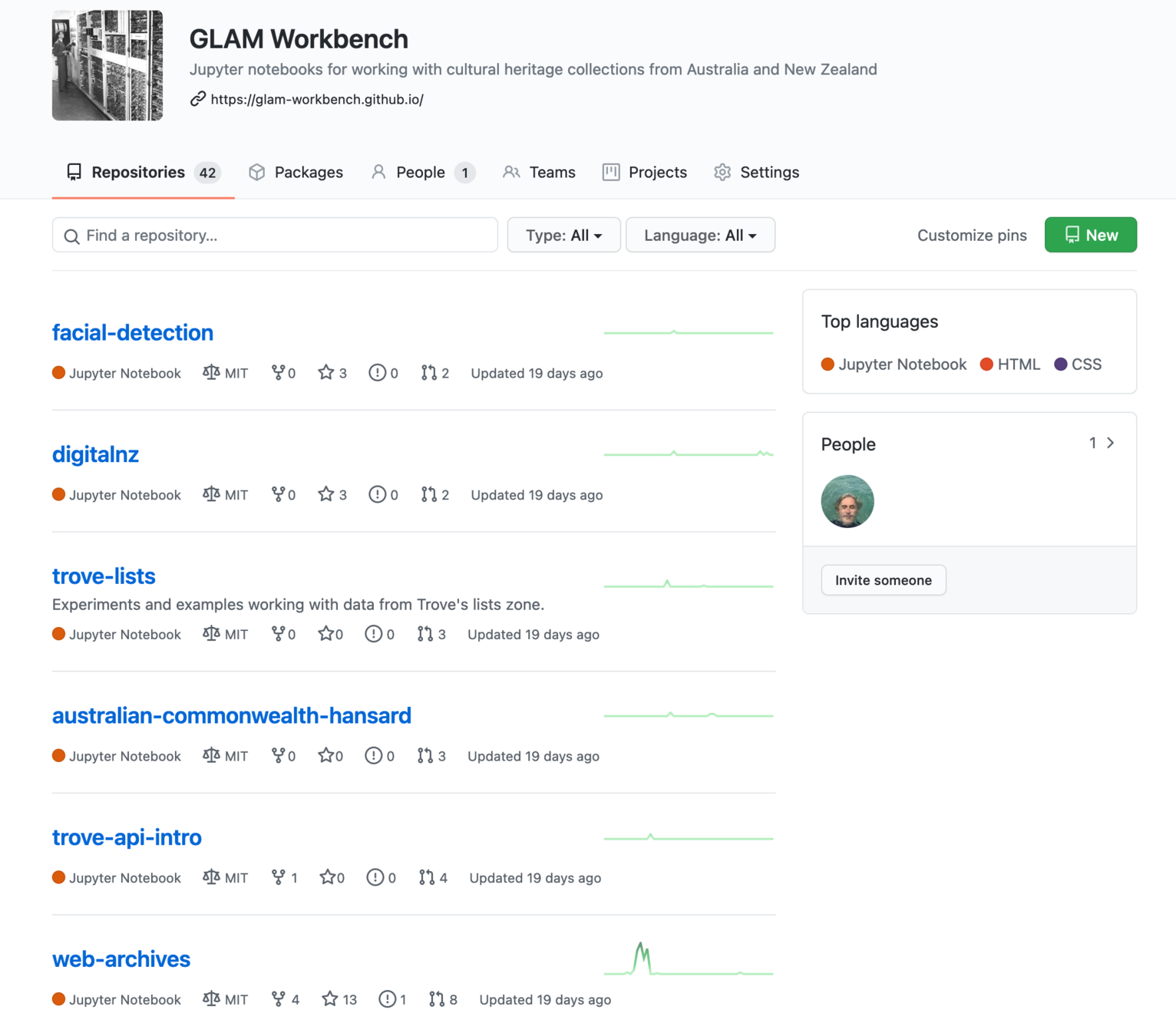The width and height of the screenshot is (1176, 1036).
Task: Click the pull requests icon for trove-api-intro
Action: [x=427, y=878]
